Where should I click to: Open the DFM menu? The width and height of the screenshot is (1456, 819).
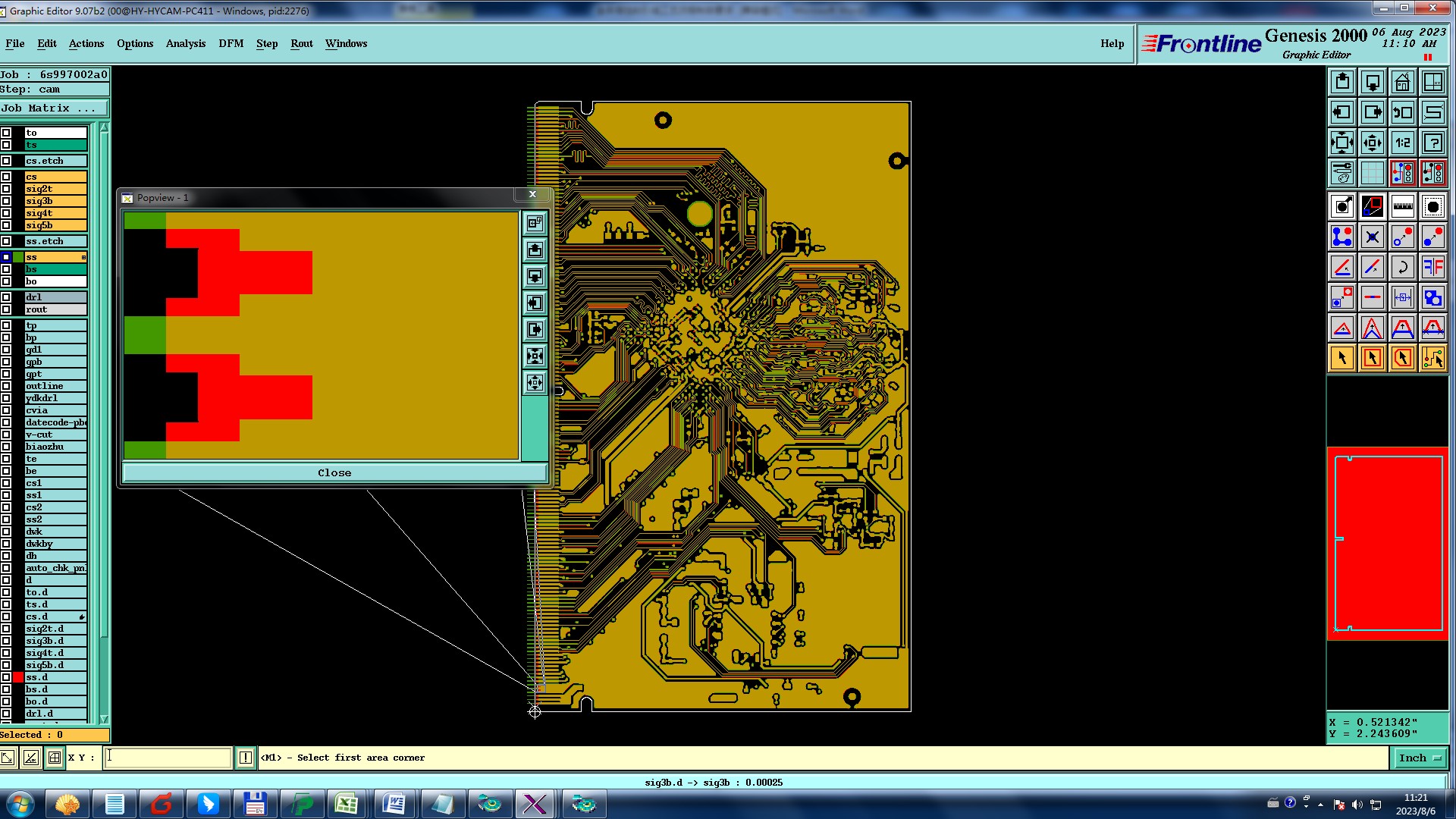tap(231, 43)
